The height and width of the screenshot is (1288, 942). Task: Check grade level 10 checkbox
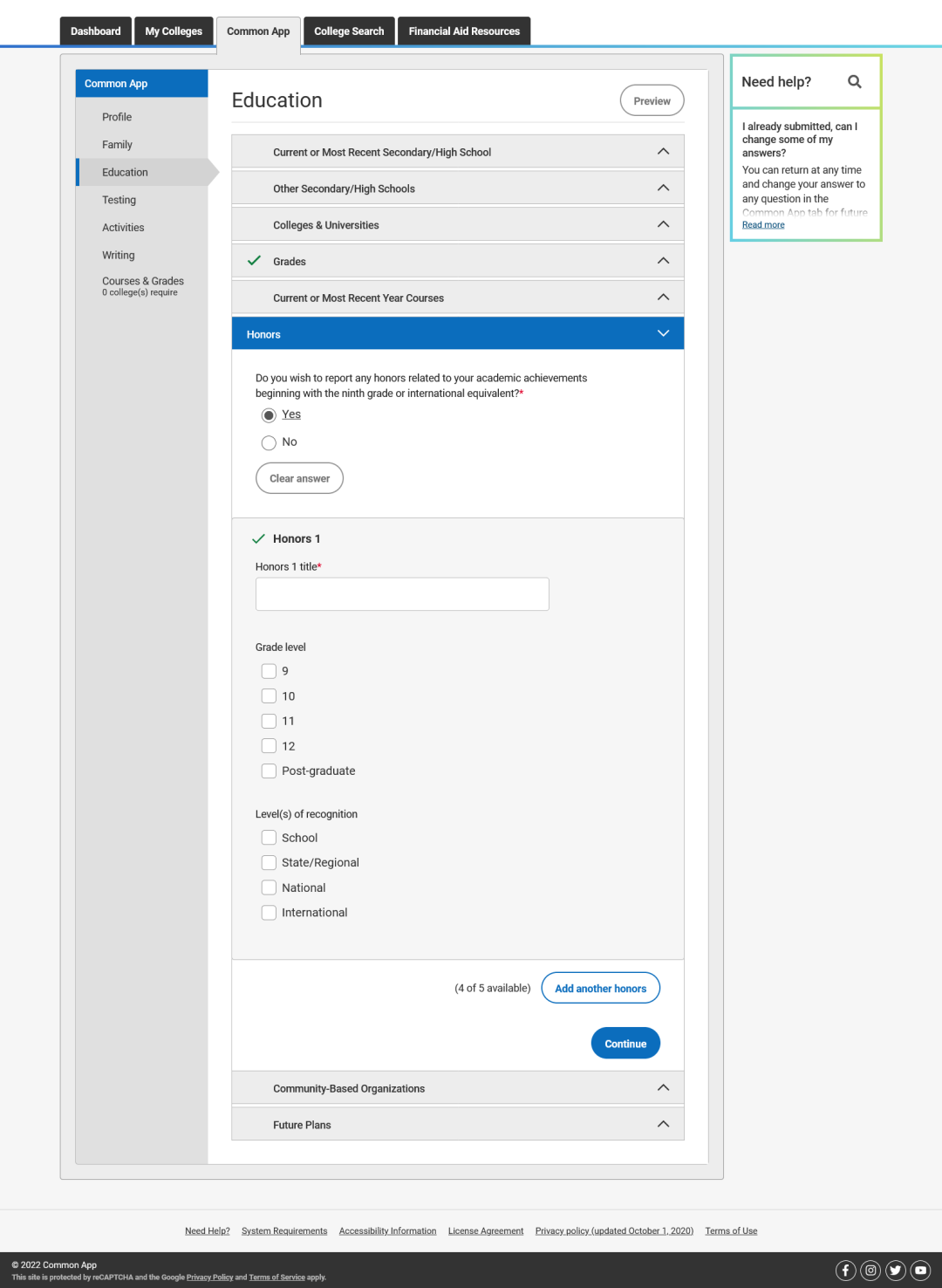pos(269,696)
